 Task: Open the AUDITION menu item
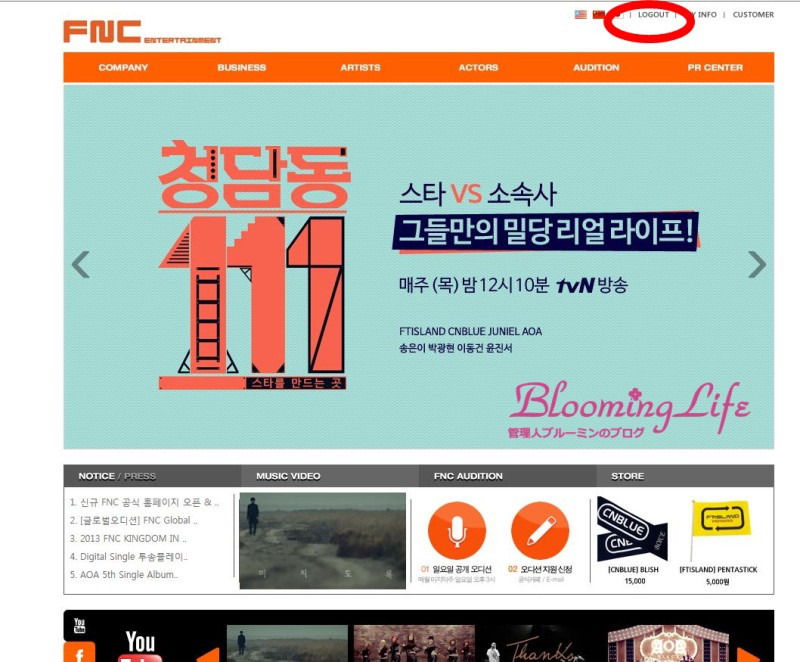click(x=596, y=68)
